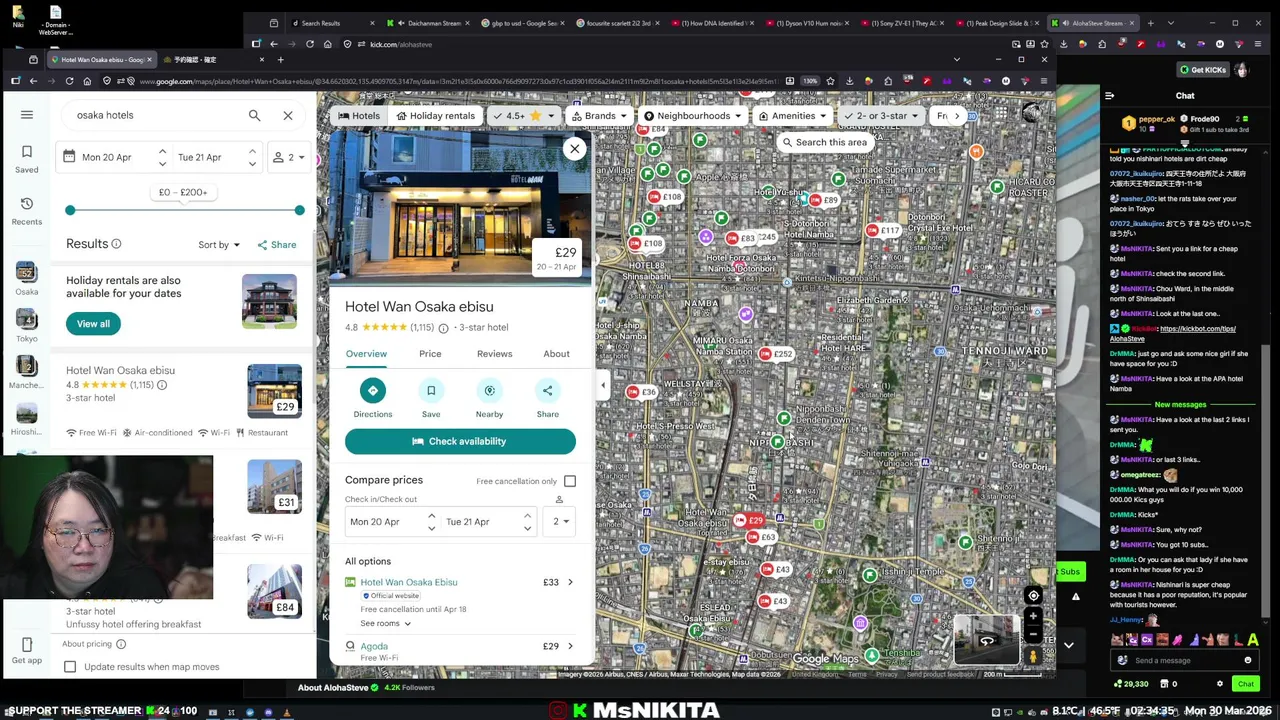Select the Hotels filter chip
1280x720 pixels.
tap(359, 116)
